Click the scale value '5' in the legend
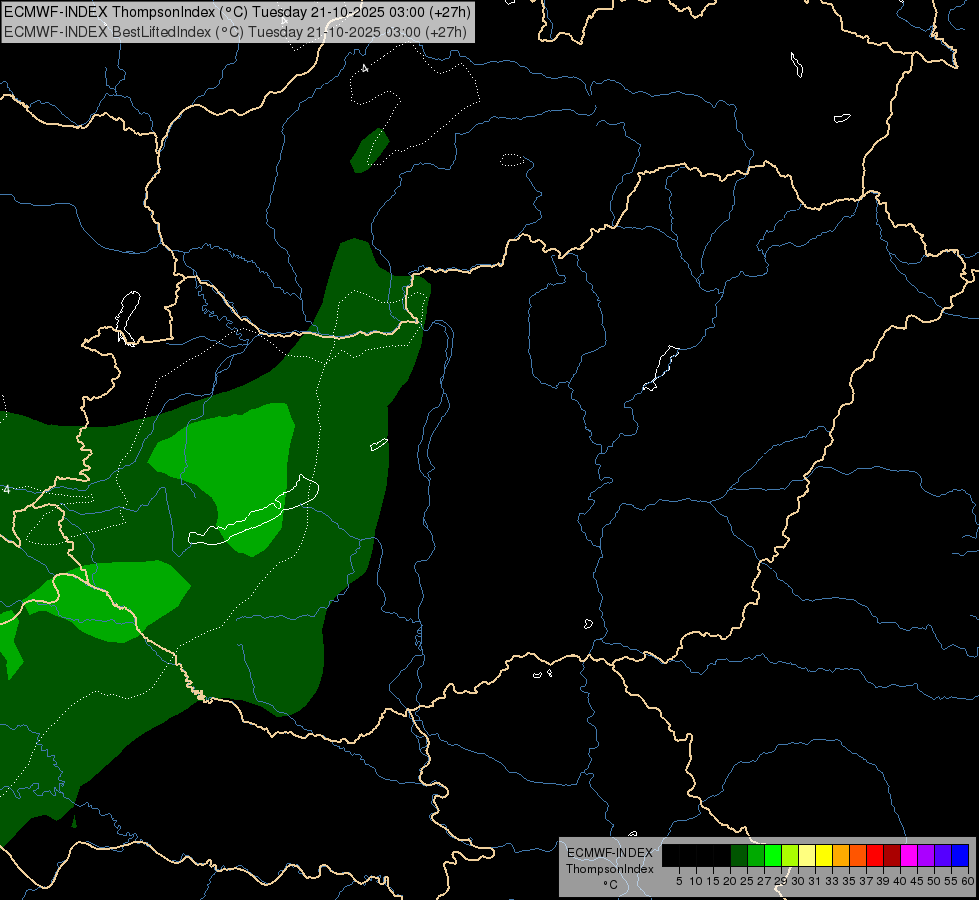This screenshot has height=900, width=979. 679,881
